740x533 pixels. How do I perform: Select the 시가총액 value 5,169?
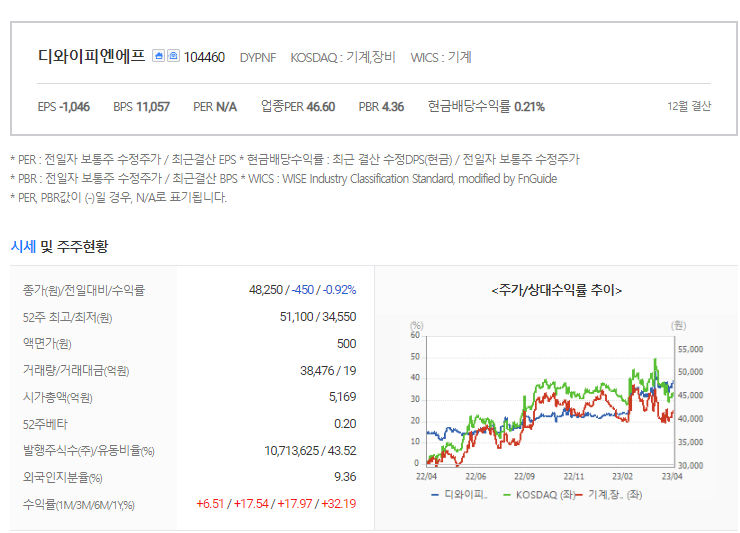(x=343, y=397)
